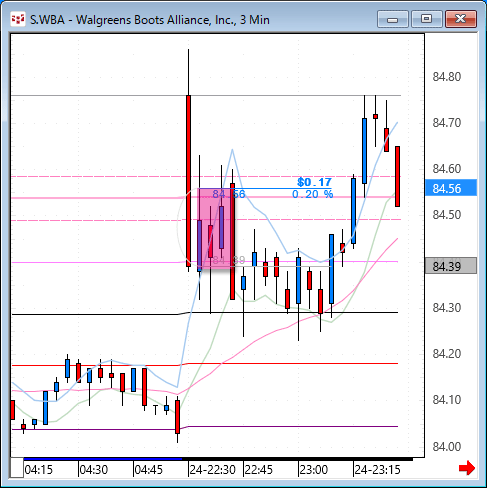Image resolution: width=487 pixels, height=488 pixels.
Task: Click the 84.80 price axis label
Action: point(447,77)
